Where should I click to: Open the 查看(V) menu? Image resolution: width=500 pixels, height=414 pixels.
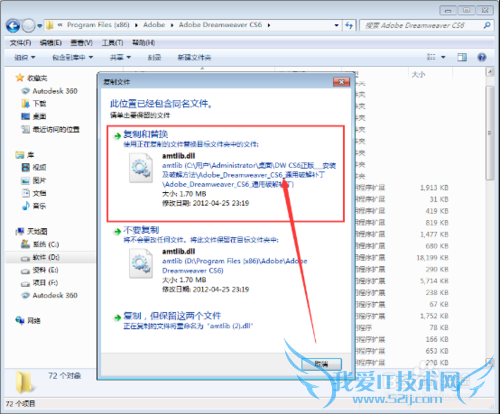[81, 43]
